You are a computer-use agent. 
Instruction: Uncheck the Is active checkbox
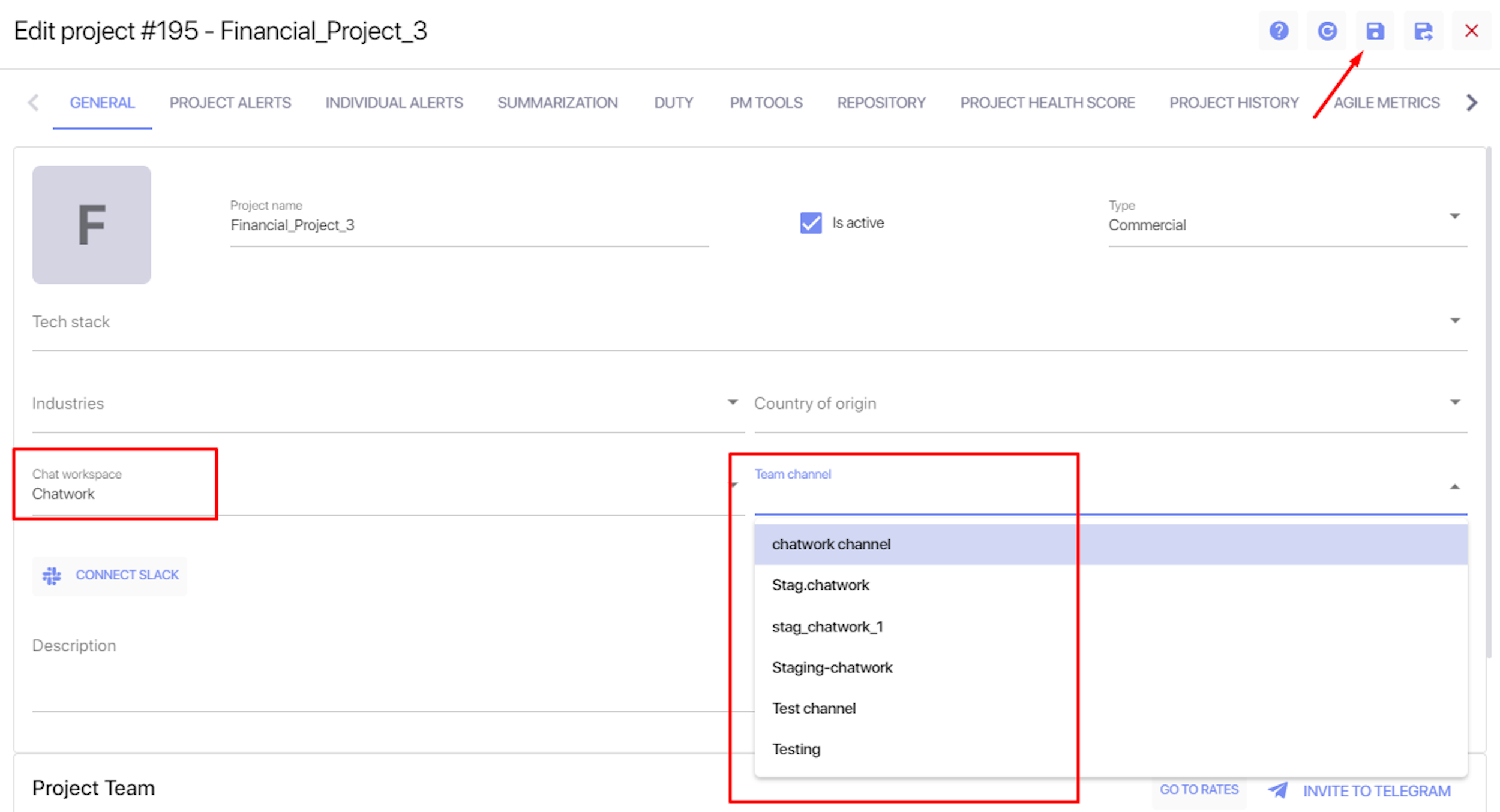pos(811,223)
